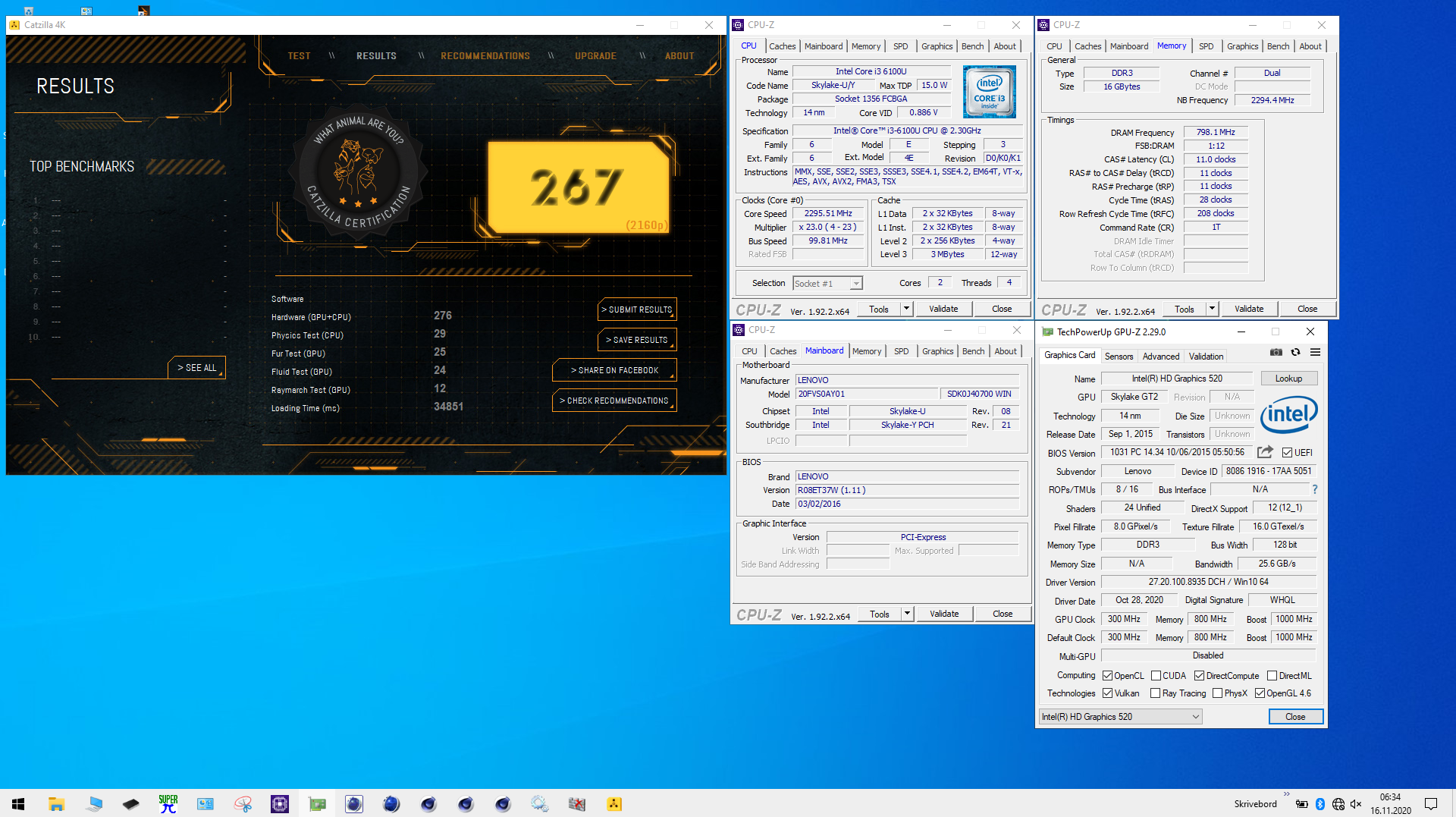The image size is (1456, 817).
Task: Open the Intel(R) HD Graphics 520 GPU selector
Action: [x=1120, y=717]
